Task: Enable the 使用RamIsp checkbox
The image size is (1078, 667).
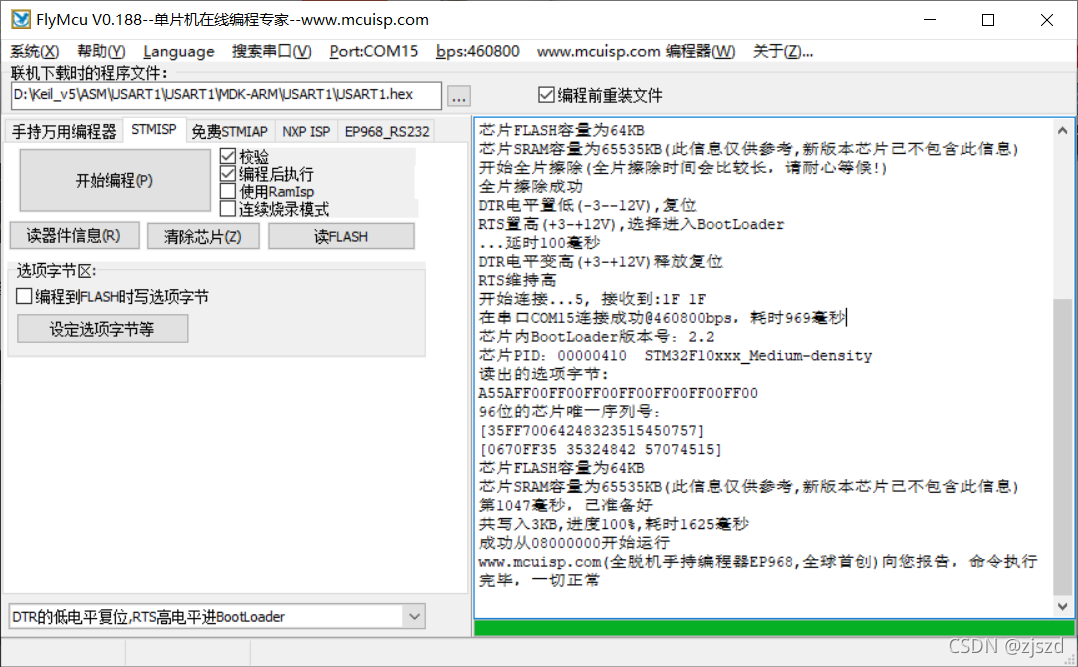Action: pyautogui.click(x=266, y=191)
